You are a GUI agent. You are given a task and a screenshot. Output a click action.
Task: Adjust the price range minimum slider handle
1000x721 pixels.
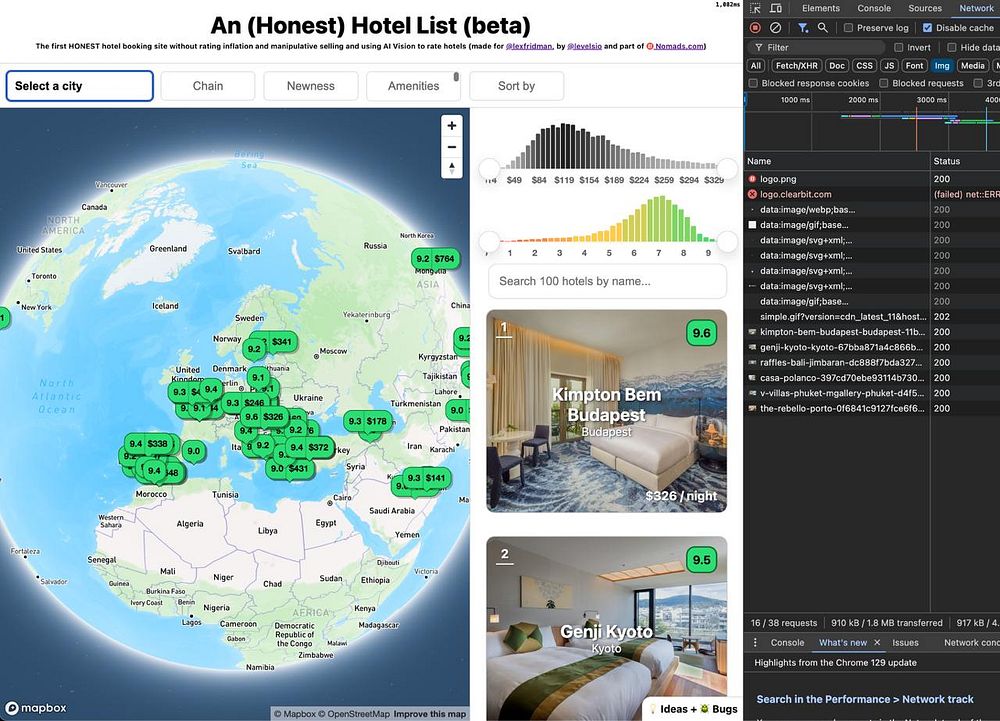point(489,169)
